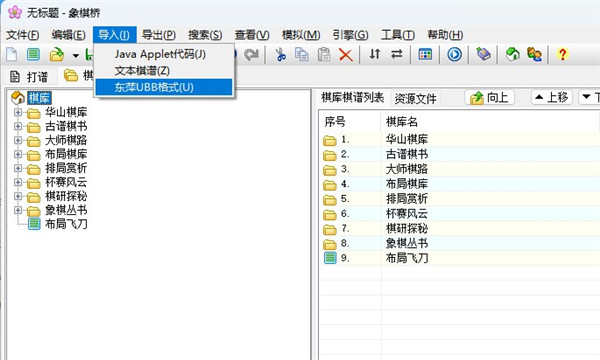
Task: Select 华山棋库 folder in the tree
Action: 66,112
